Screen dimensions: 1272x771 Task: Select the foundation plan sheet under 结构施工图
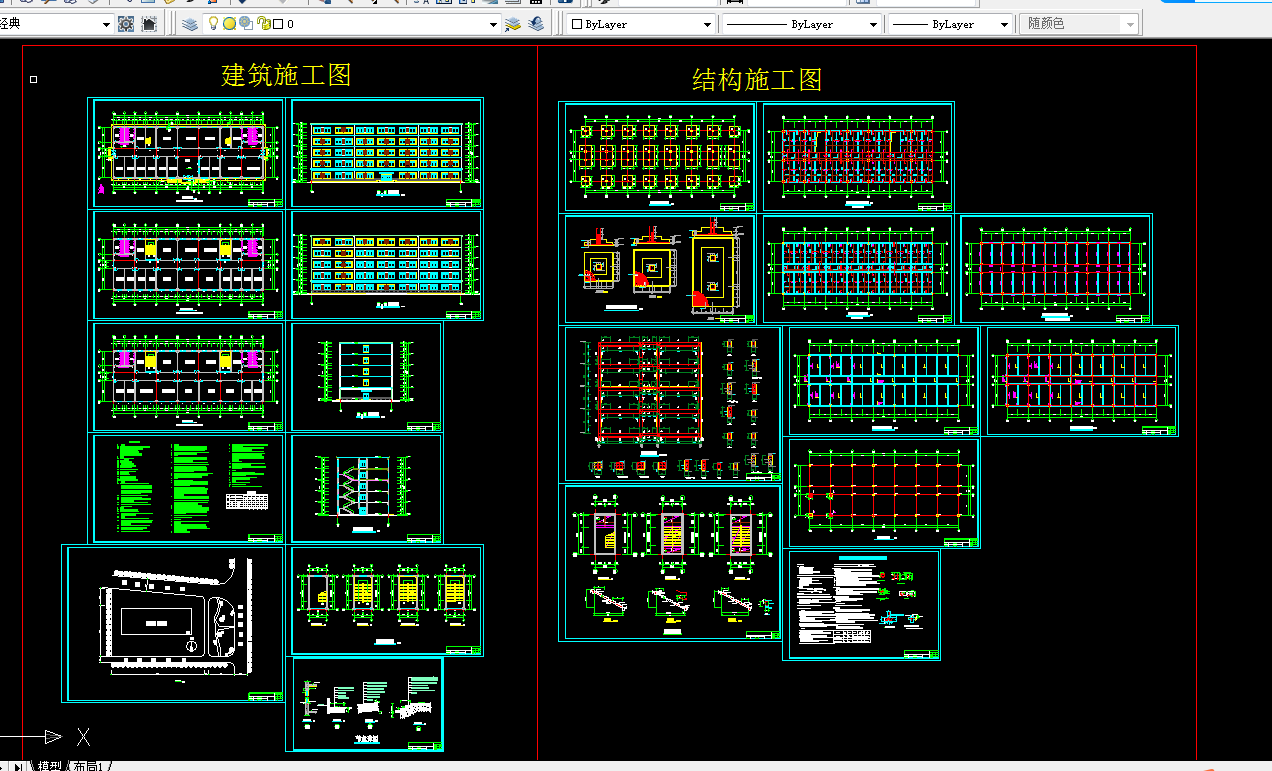pyautogui.click(x=659, y=156)
